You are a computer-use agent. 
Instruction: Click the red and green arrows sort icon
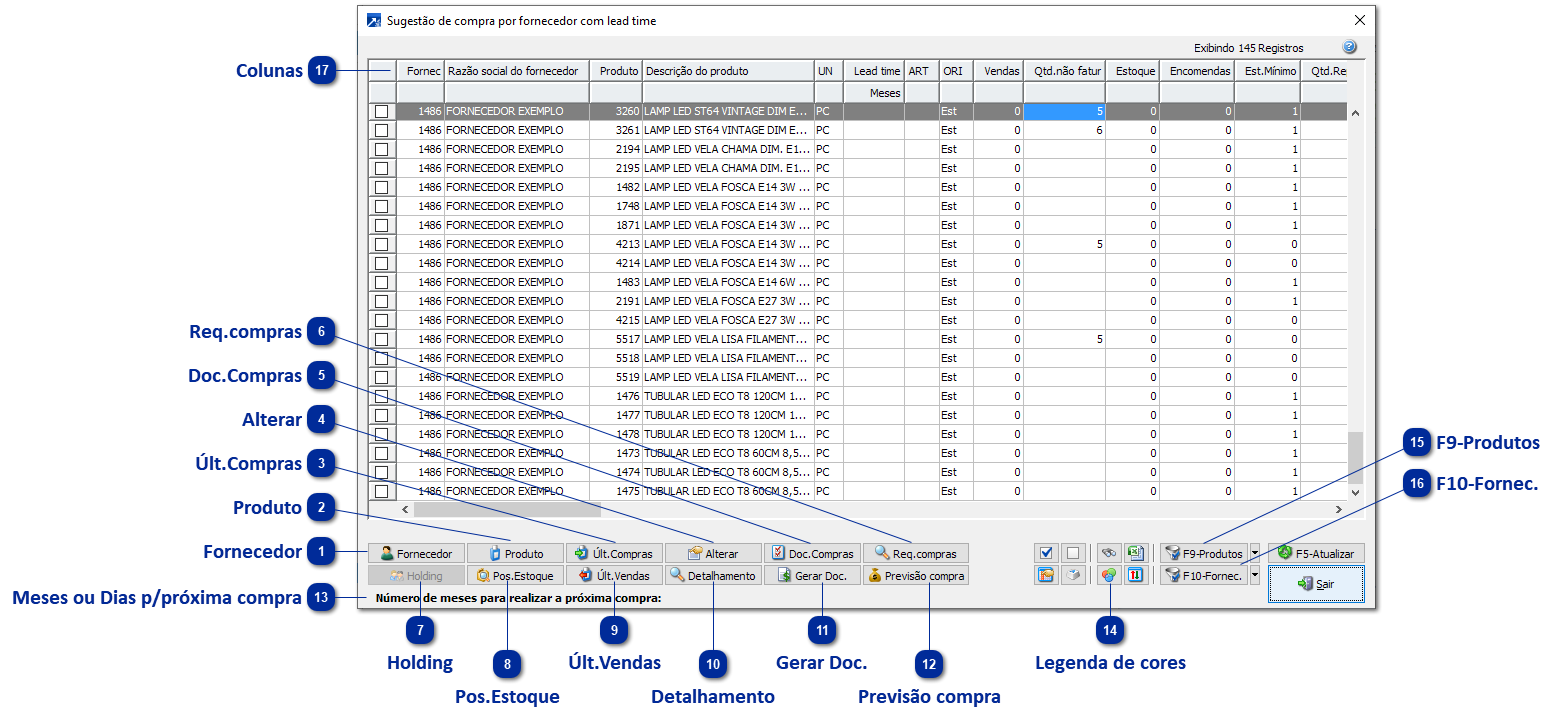coord(1135,576)
